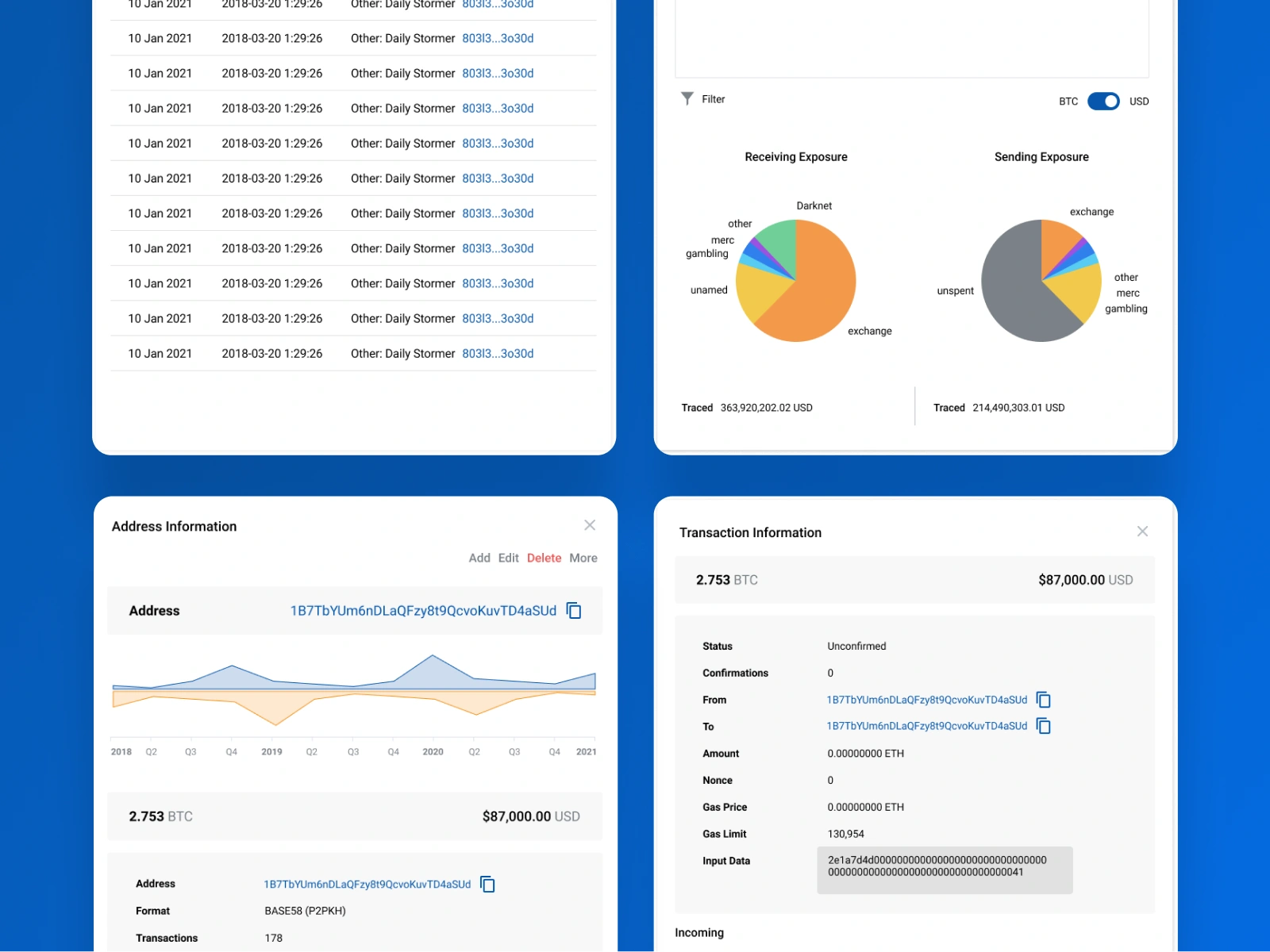Image resolution: width=1270 pixels, height=952 pixels.
Task: Click the Edit action link
Action: click(508, 558)
